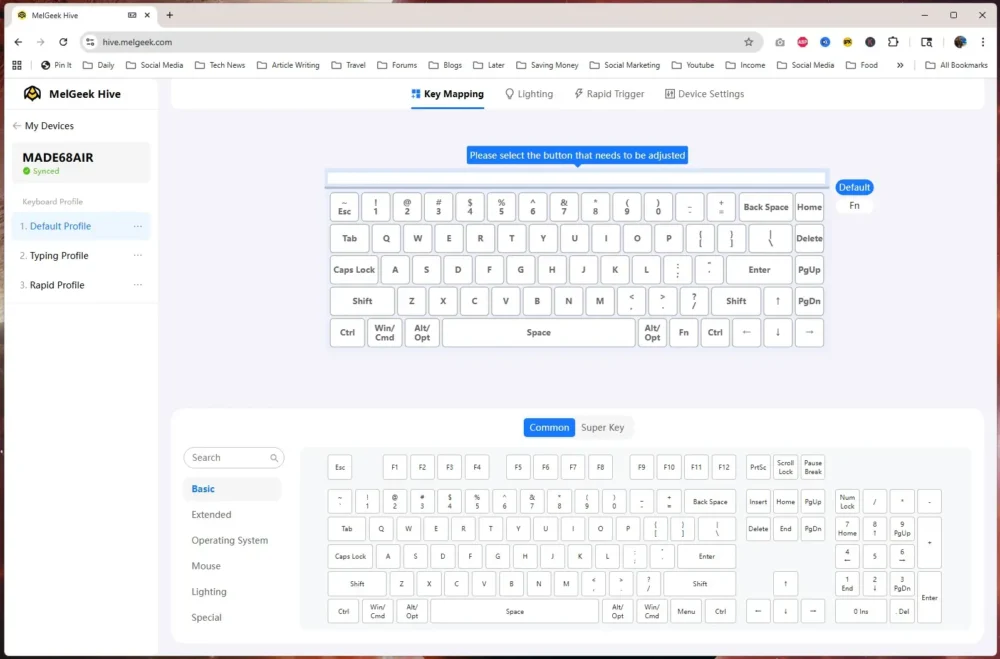Choose the End key in Basic panel
Screen dimensions: 1000x659
[786, 529]
